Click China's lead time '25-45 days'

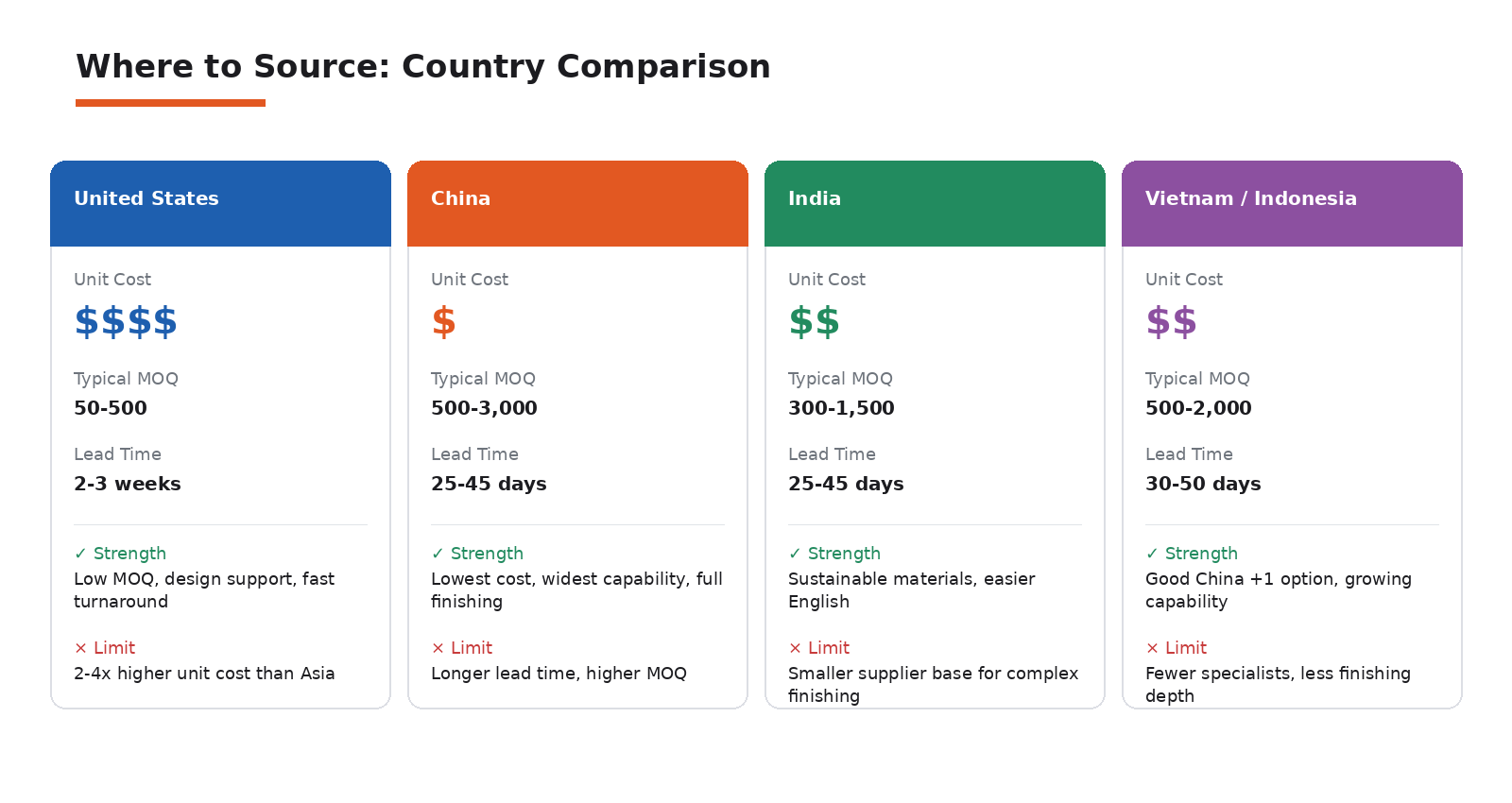pyautogui.click(x=489, y=484)
